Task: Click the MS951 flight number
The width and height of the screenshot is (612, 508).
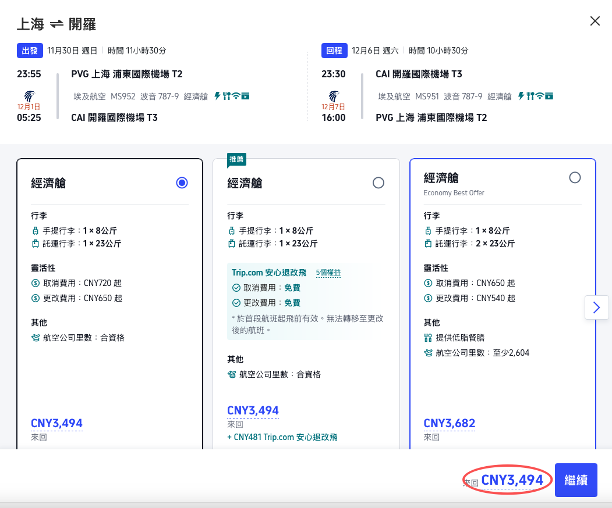Action: coord(427,96)
